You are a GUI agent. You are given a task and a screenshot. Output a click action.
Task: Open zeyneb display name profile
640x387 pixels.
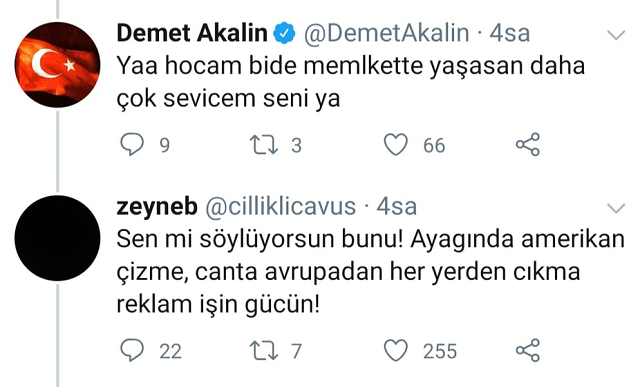coord(157,207)
